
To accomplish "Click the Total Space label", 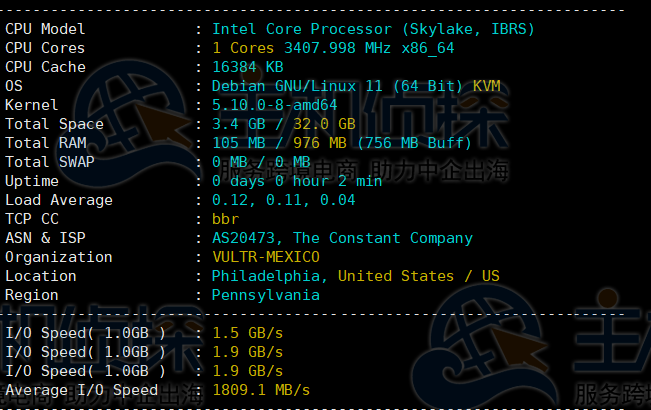I will pos(54,124).
